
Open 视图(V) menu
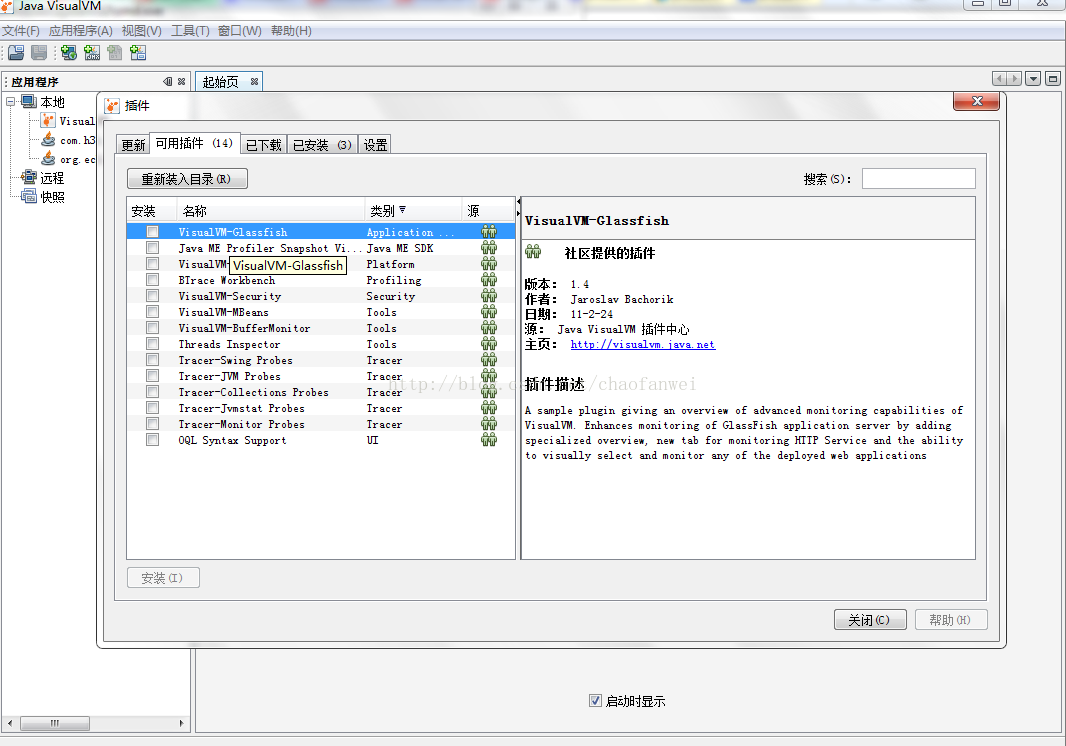(x=141, y=31)
